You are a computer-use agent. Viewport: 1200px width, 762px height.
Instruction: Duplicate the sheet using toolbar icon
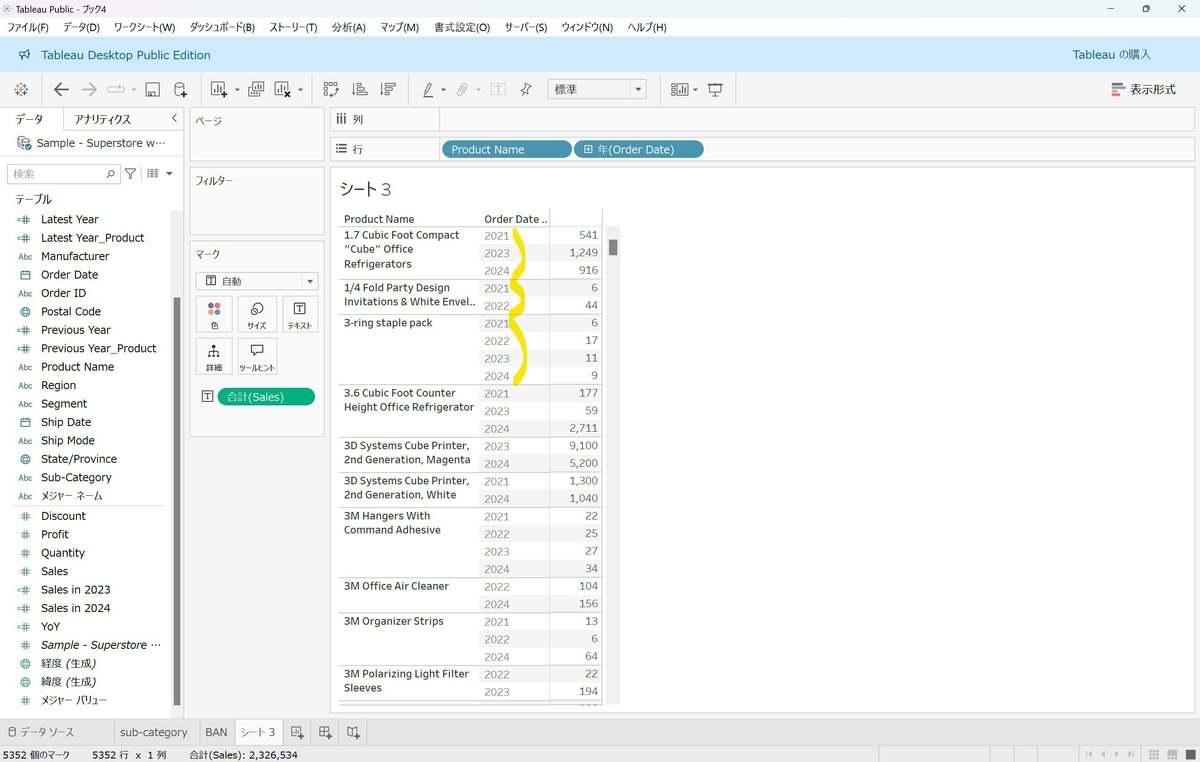[256, 90]
